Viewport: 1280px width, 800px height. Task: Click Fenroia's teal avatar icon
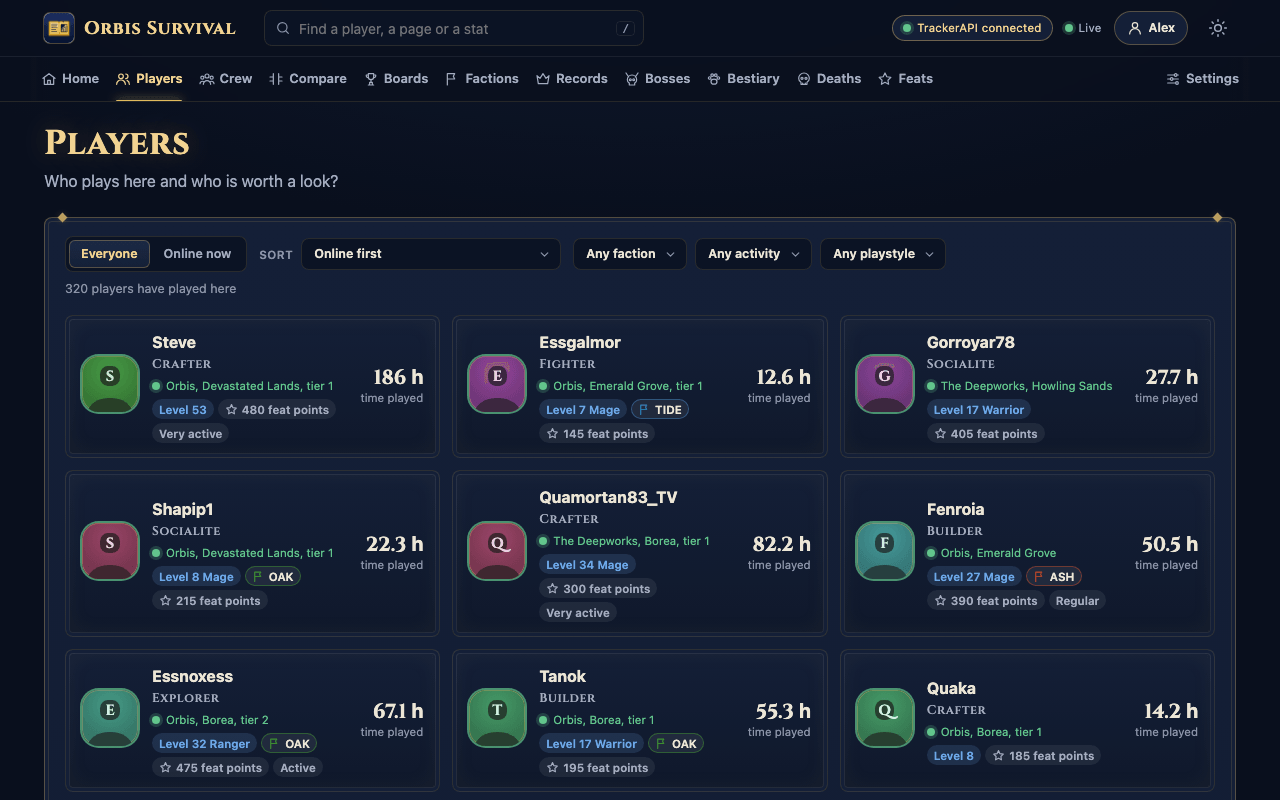pyautogui.click(x=885, y=551)
